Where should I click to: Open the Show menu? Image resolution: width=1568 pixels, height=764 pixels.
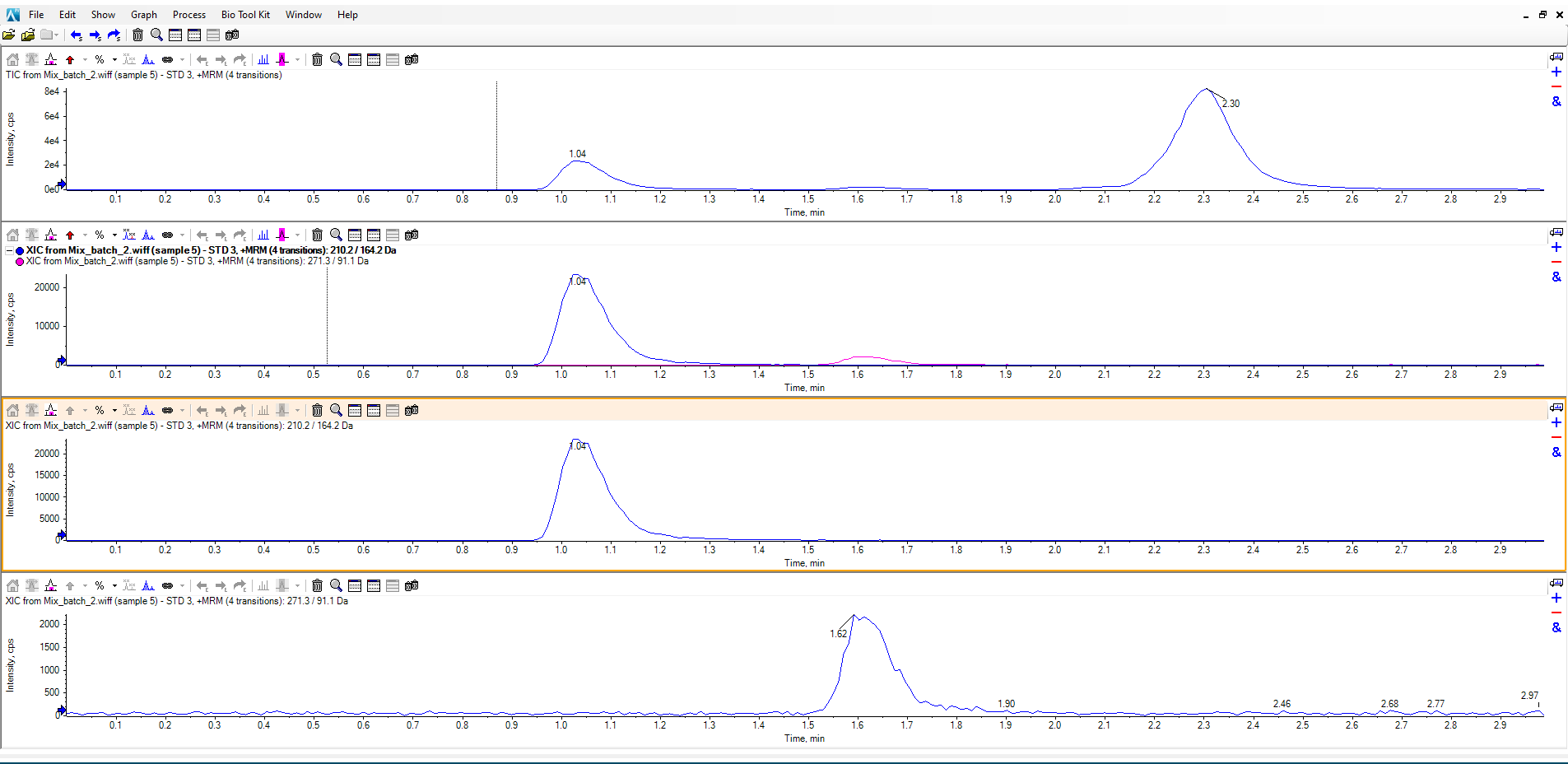click(103, 15)
